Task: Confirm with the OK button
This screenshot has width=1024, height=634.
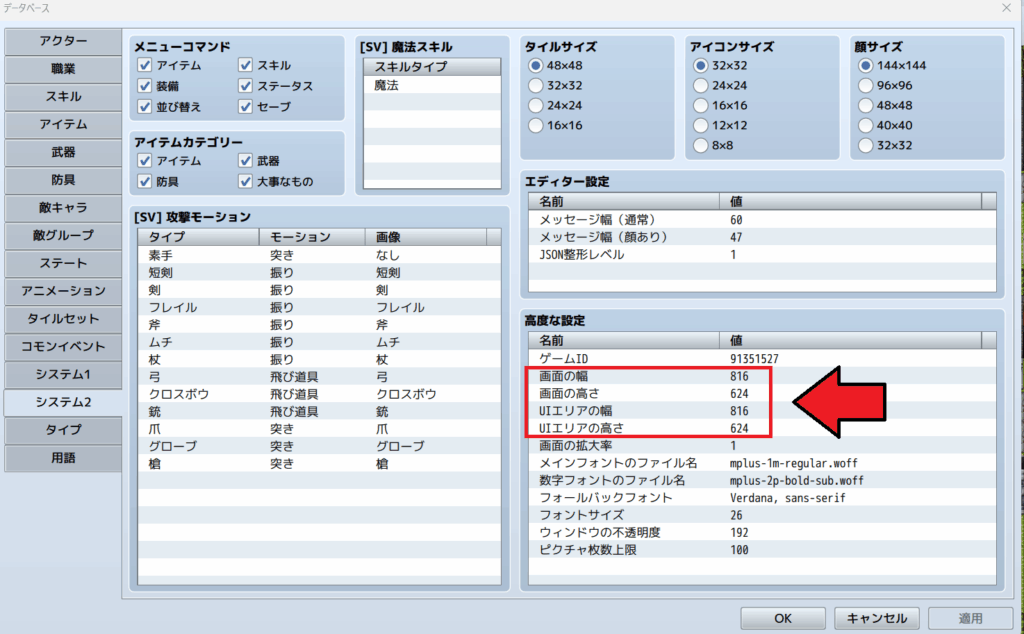Action: pyautogui.click(x=782, y=618)
